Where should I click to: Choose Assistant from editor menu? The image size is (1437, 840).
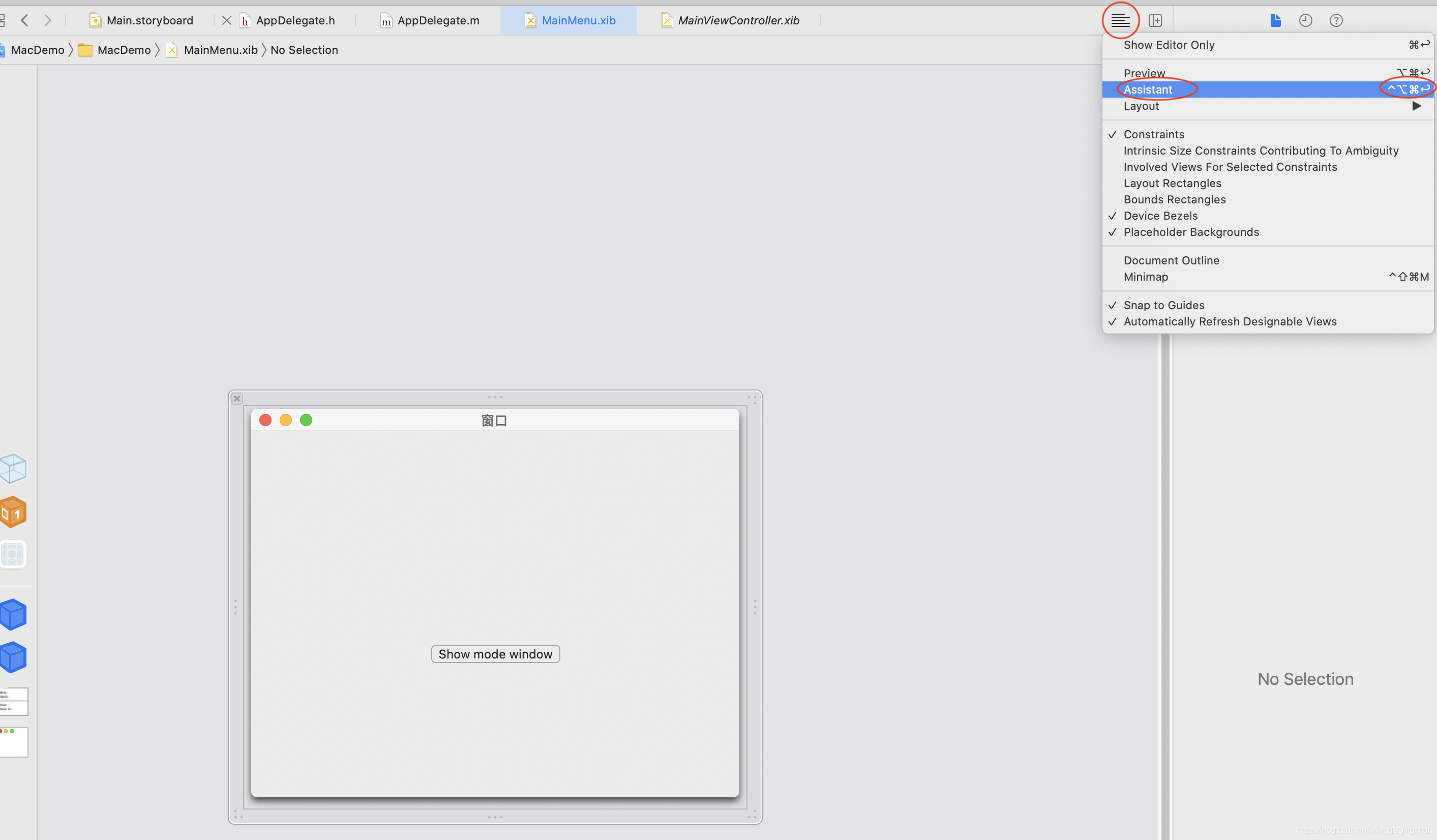coord(1147,89)
